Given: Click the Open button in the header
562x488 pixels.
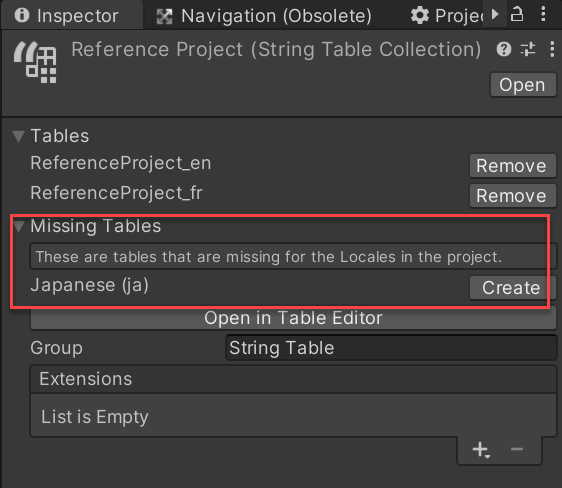Looking at the screenshot, I should [523, 85].
